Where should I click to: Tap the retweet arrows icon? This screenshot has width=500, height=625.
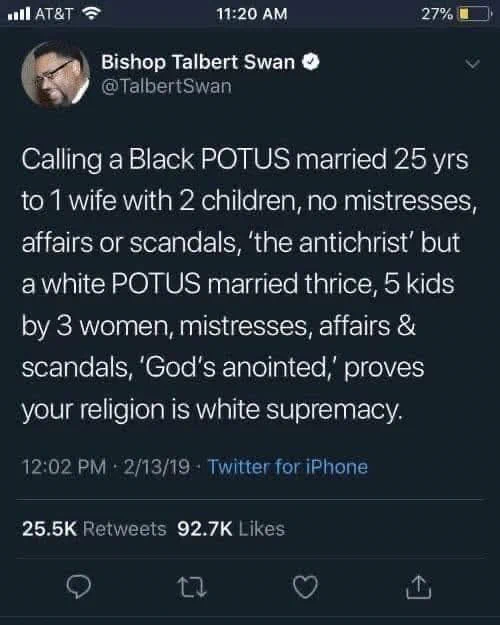click(192, 588)
